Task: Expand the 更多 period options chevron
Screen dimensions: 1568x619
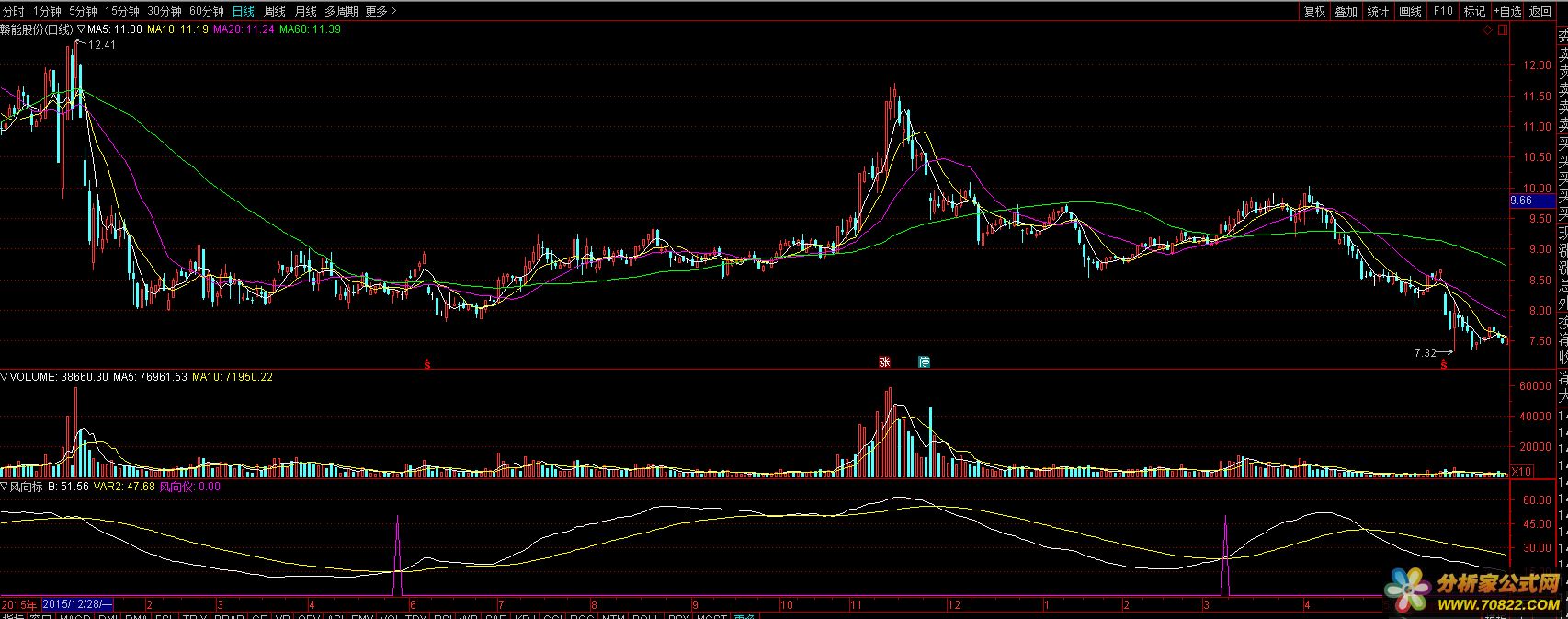Action: click(x=381, y=11)
